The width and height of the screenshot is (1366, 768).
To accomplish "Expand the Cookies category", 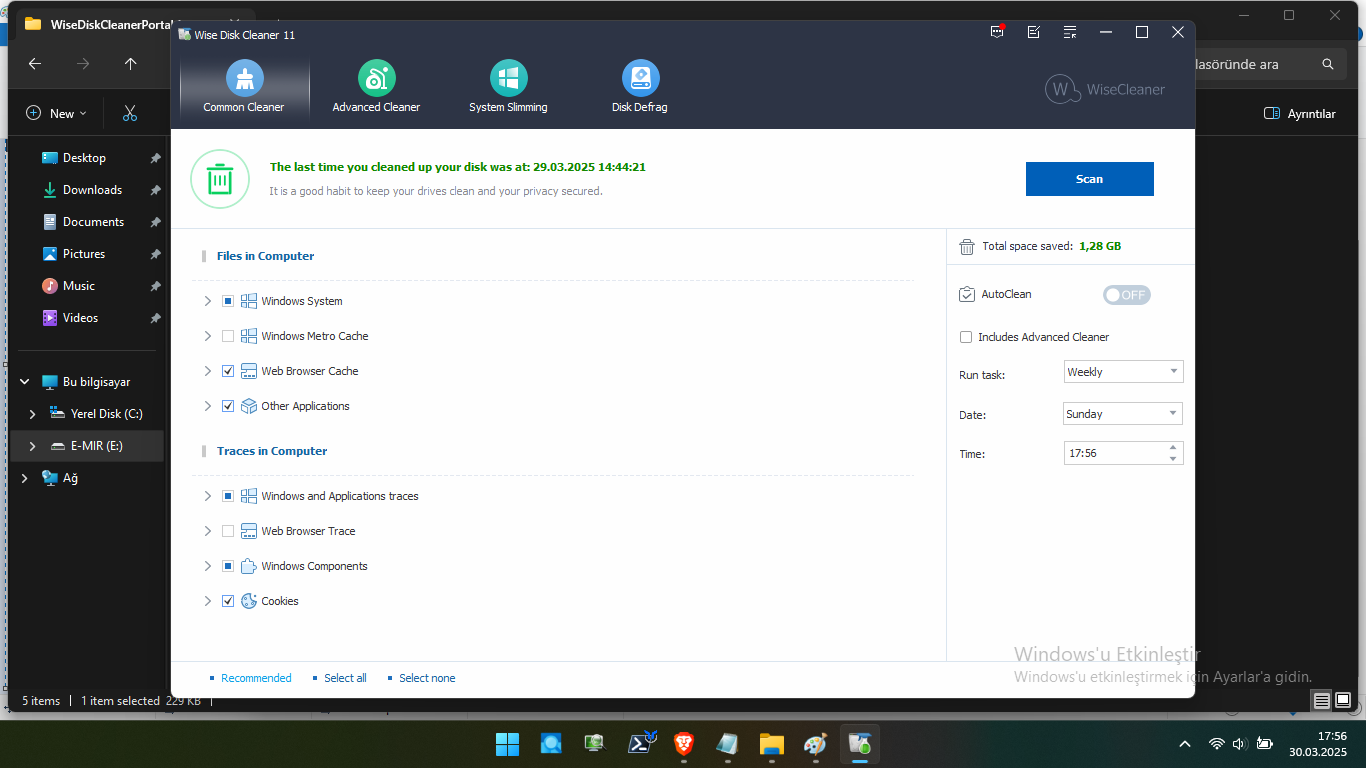I will [x=207, y=601].
